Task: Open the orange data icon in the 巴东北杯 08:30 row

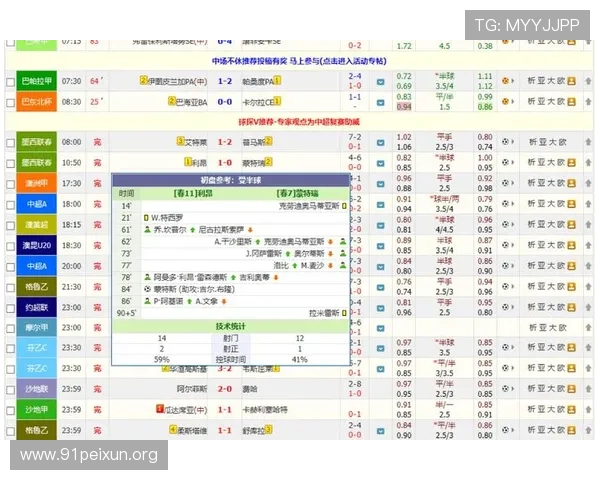Action: click(571, 101)
